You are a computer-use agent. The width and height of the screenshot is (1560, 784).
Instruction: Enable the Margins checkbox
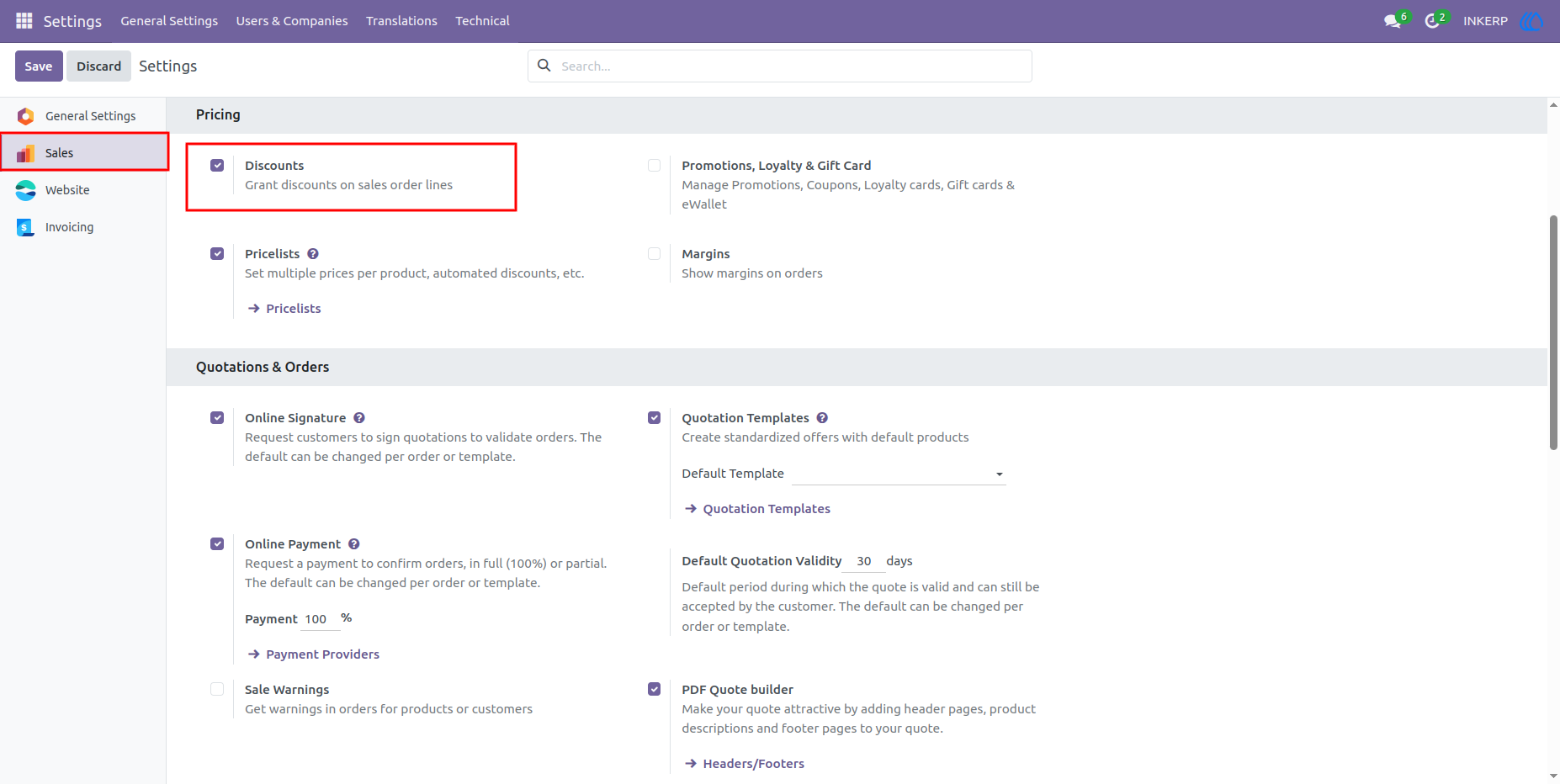coord(654,254)
